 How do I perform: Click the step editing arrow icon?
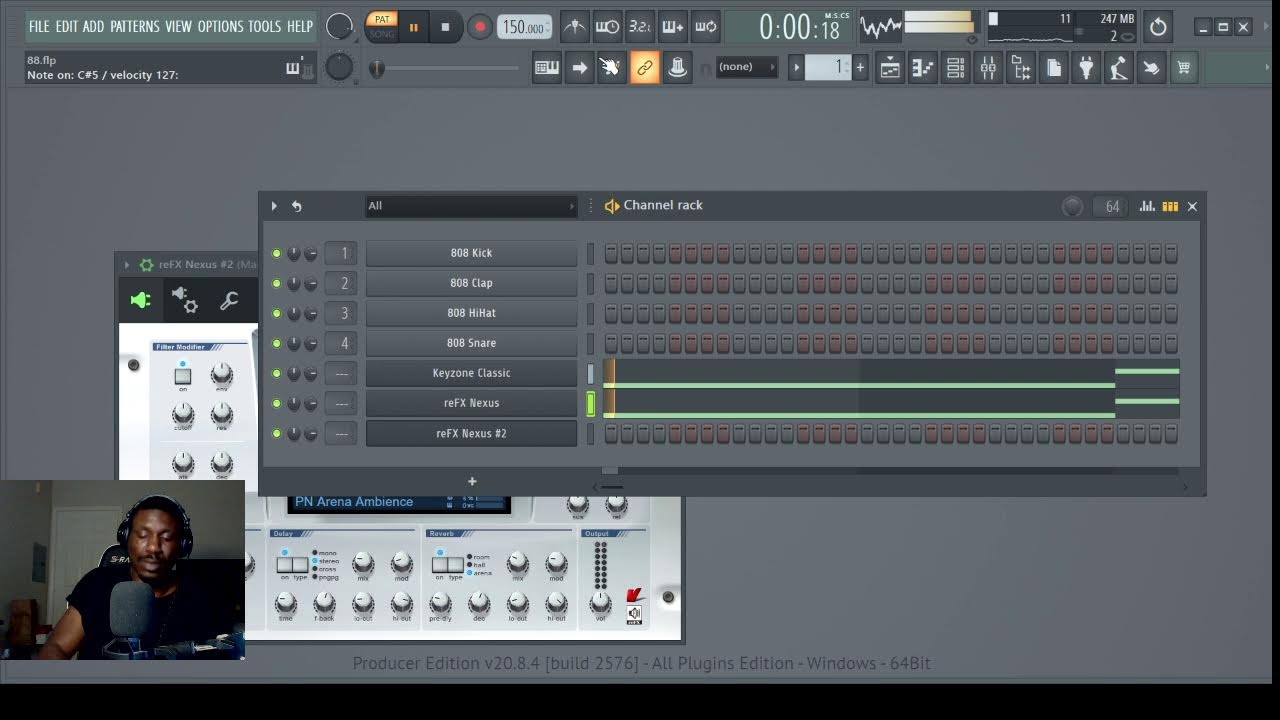[x=579, y=68]
